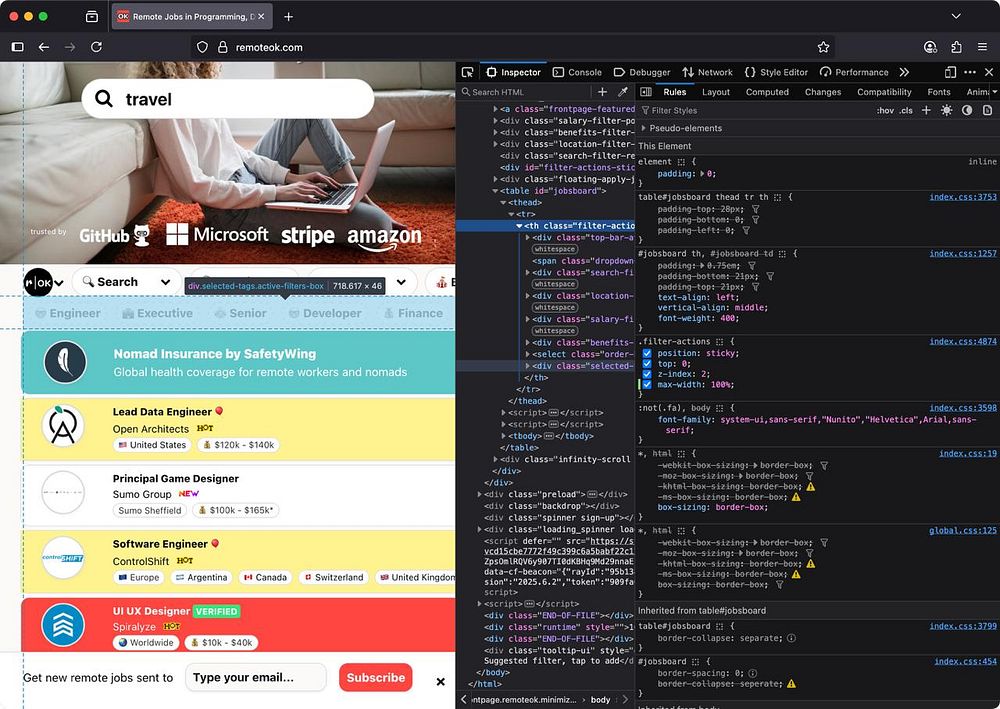Reload the current page
This screenshot has width=1000, height=709.
[96, 47]
